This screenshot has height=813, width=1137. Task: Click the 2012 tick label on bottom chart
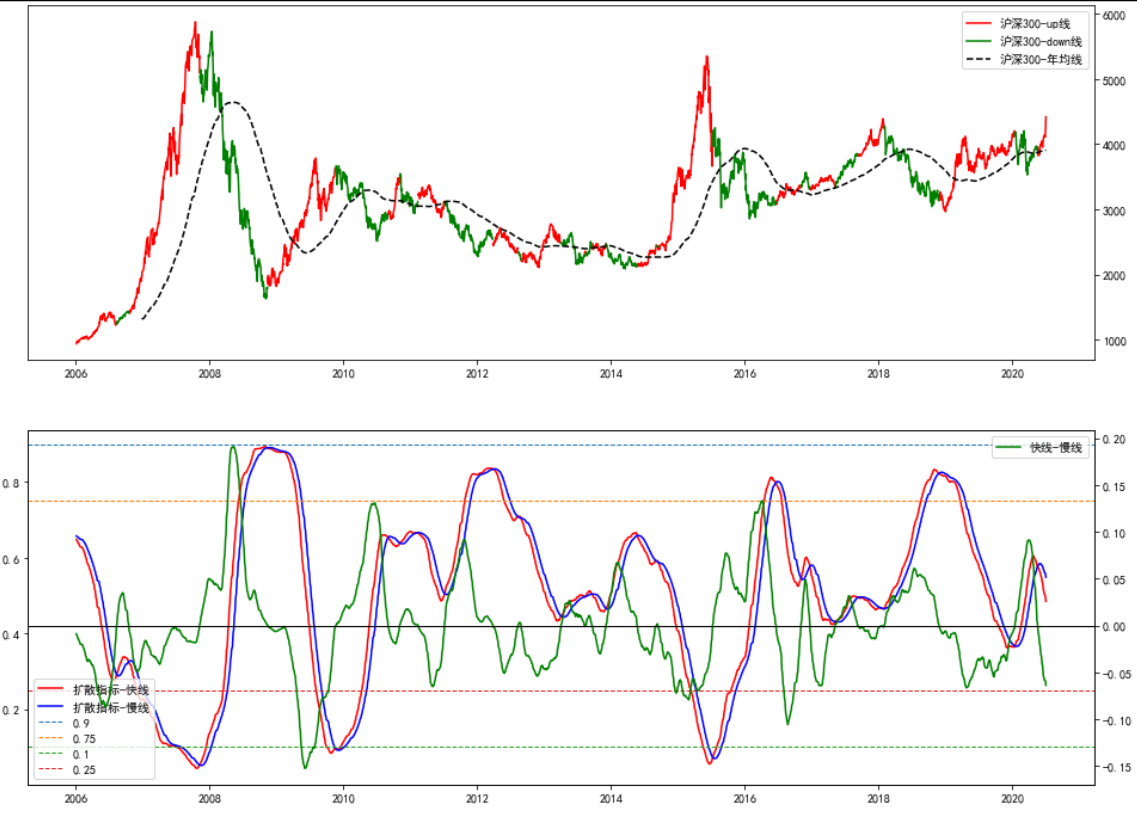(477, 798)
